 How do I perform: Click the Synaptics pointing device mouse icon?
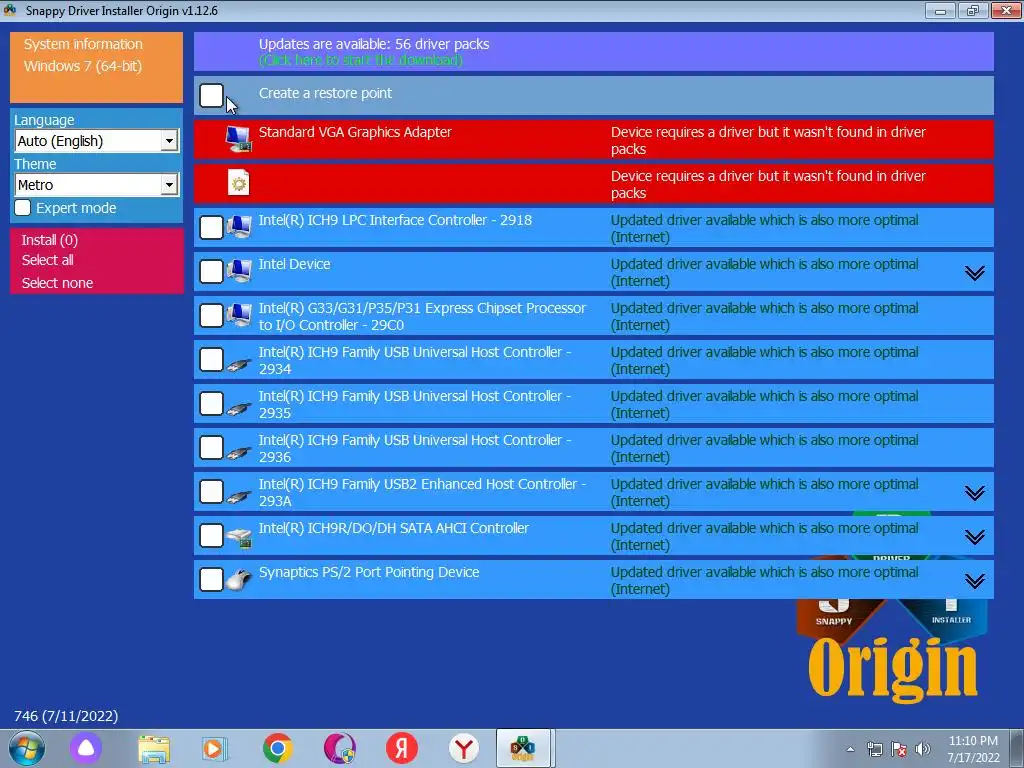click(x=239, y=579)
